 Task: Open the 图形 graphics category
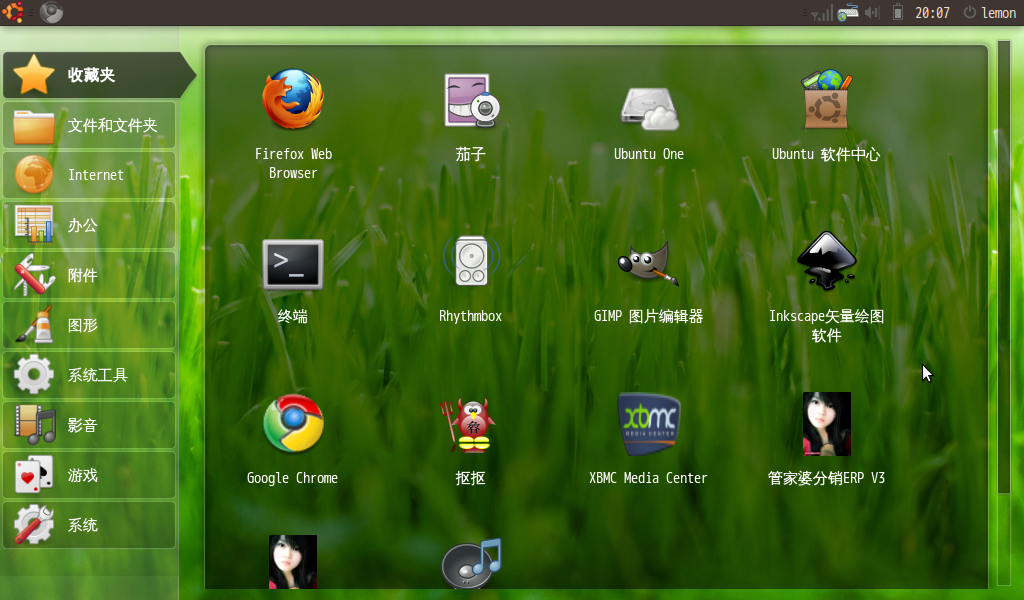(89, 325)
